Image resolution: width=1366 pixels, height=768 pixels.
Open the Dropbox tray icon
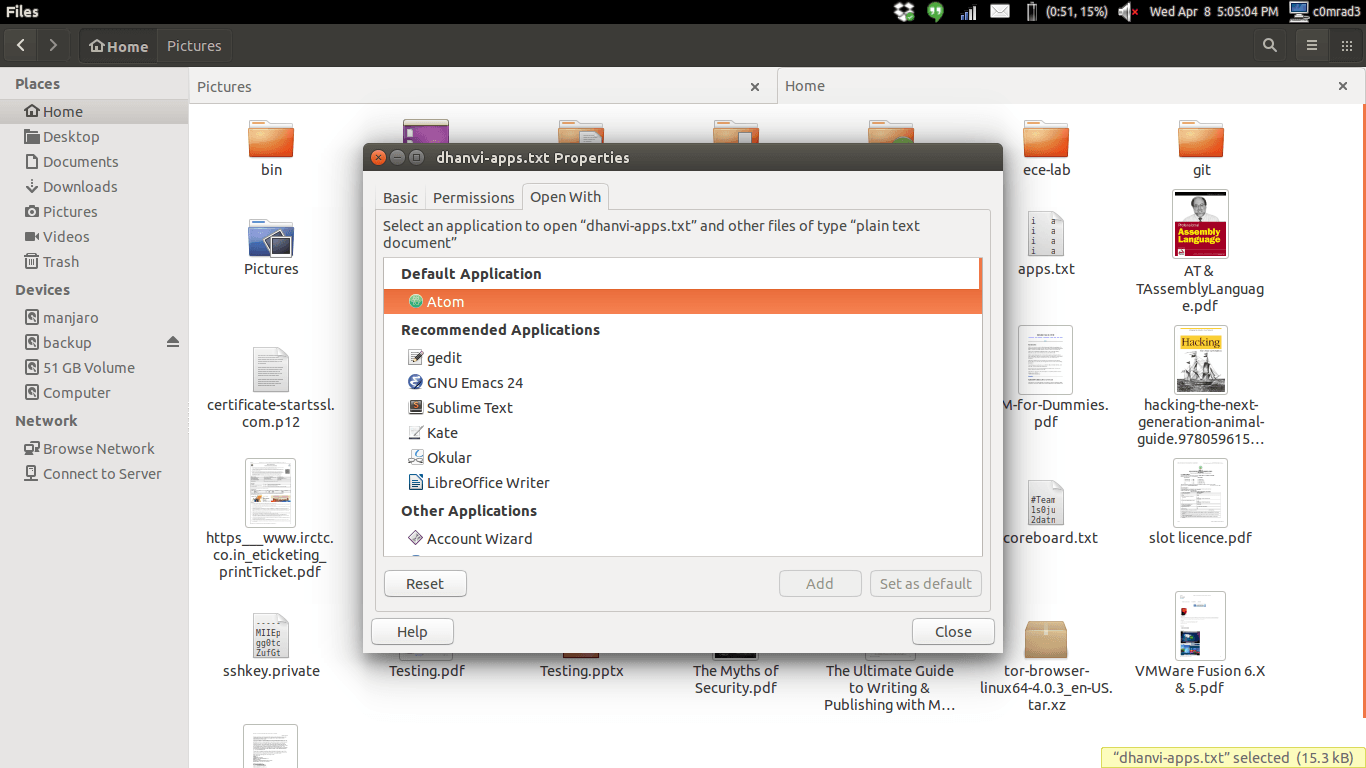(904, 12)
